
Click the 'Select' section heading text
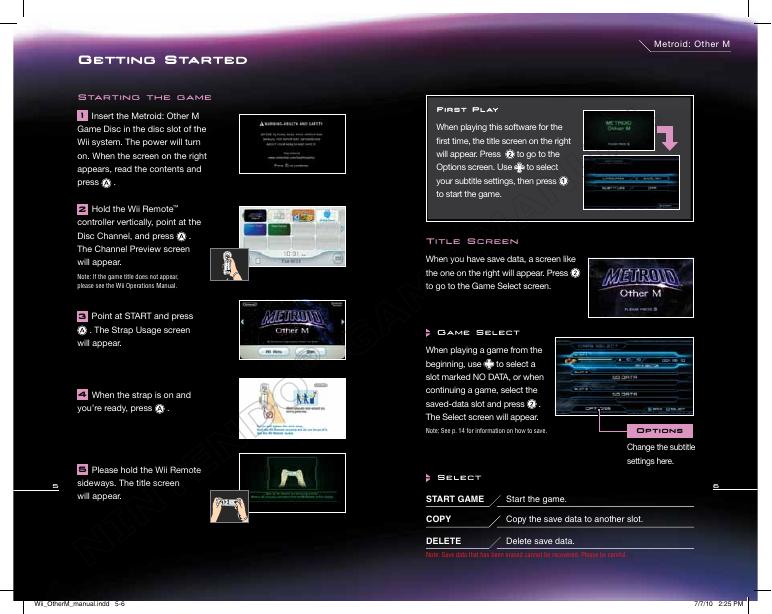(459, 478)
